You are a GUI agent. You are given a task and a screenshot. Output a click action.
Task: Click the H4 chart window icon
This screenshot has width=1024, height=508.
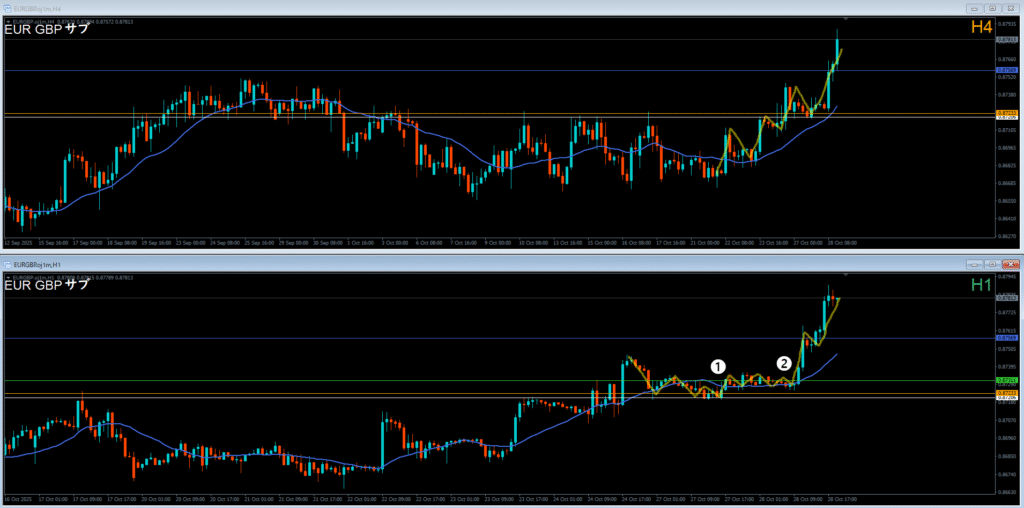coord(8,9)
